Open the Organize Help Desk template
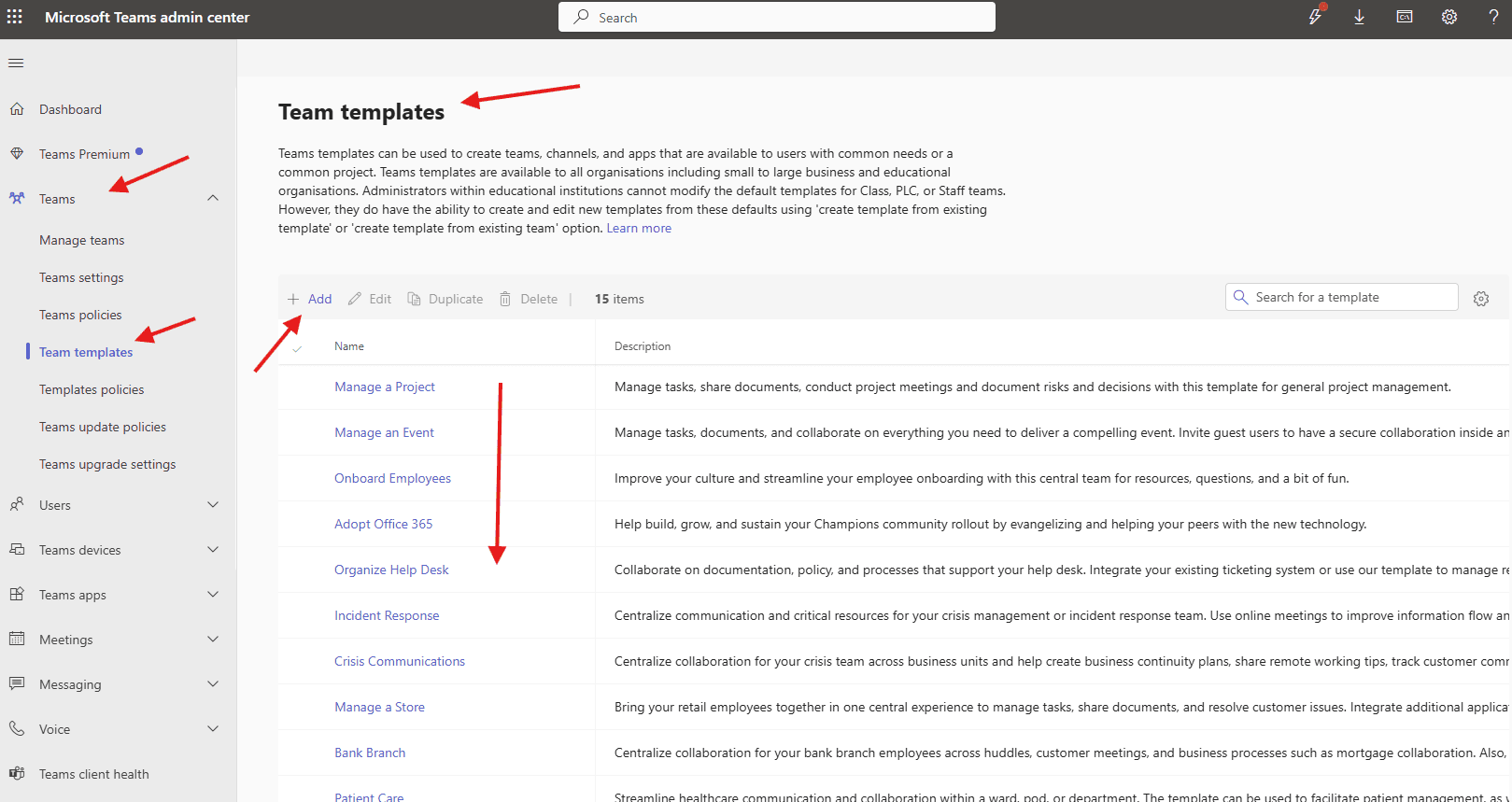 point(391,570)
